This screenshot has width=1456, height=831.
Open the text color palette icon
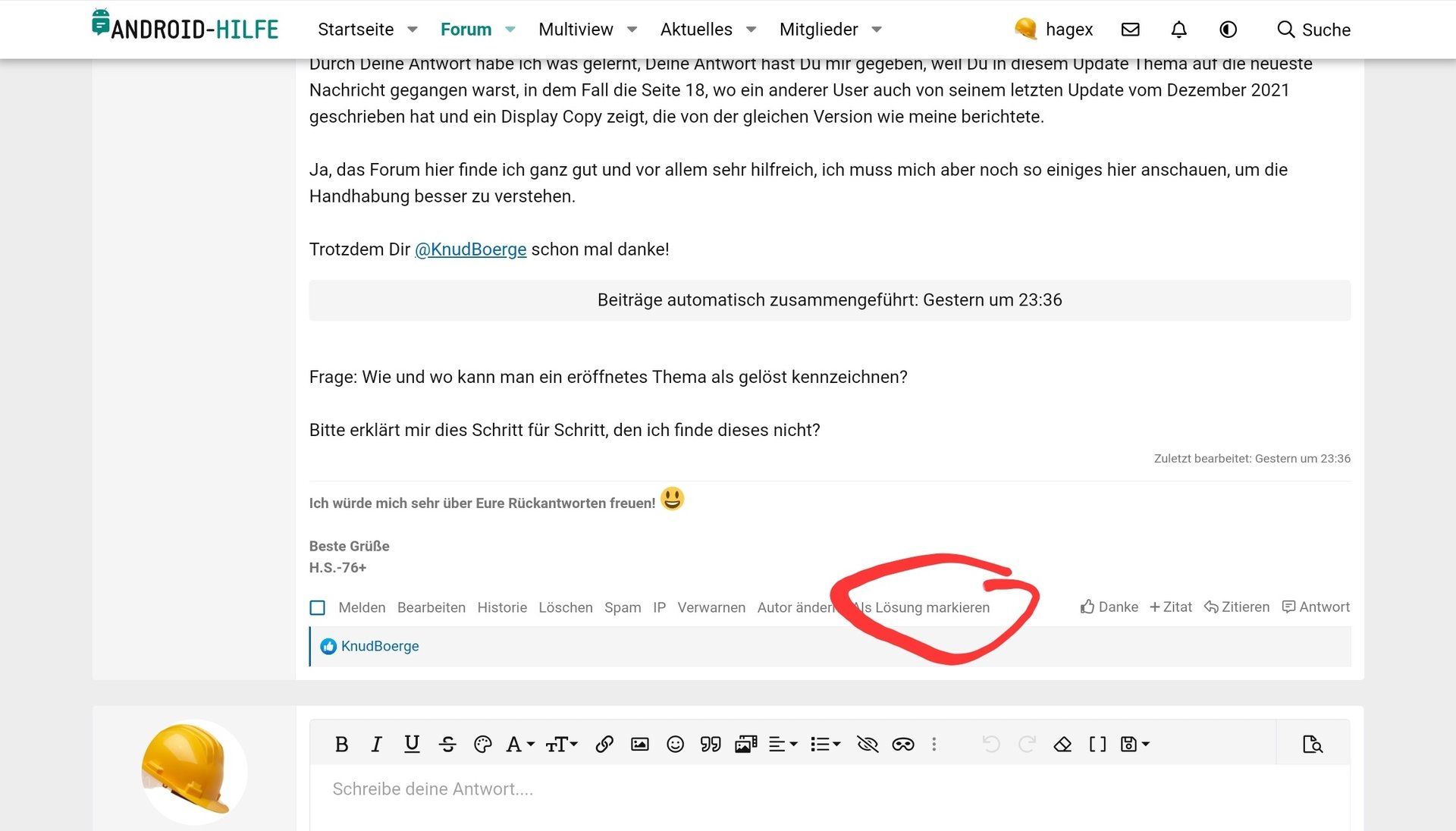[x=482, y=745]
